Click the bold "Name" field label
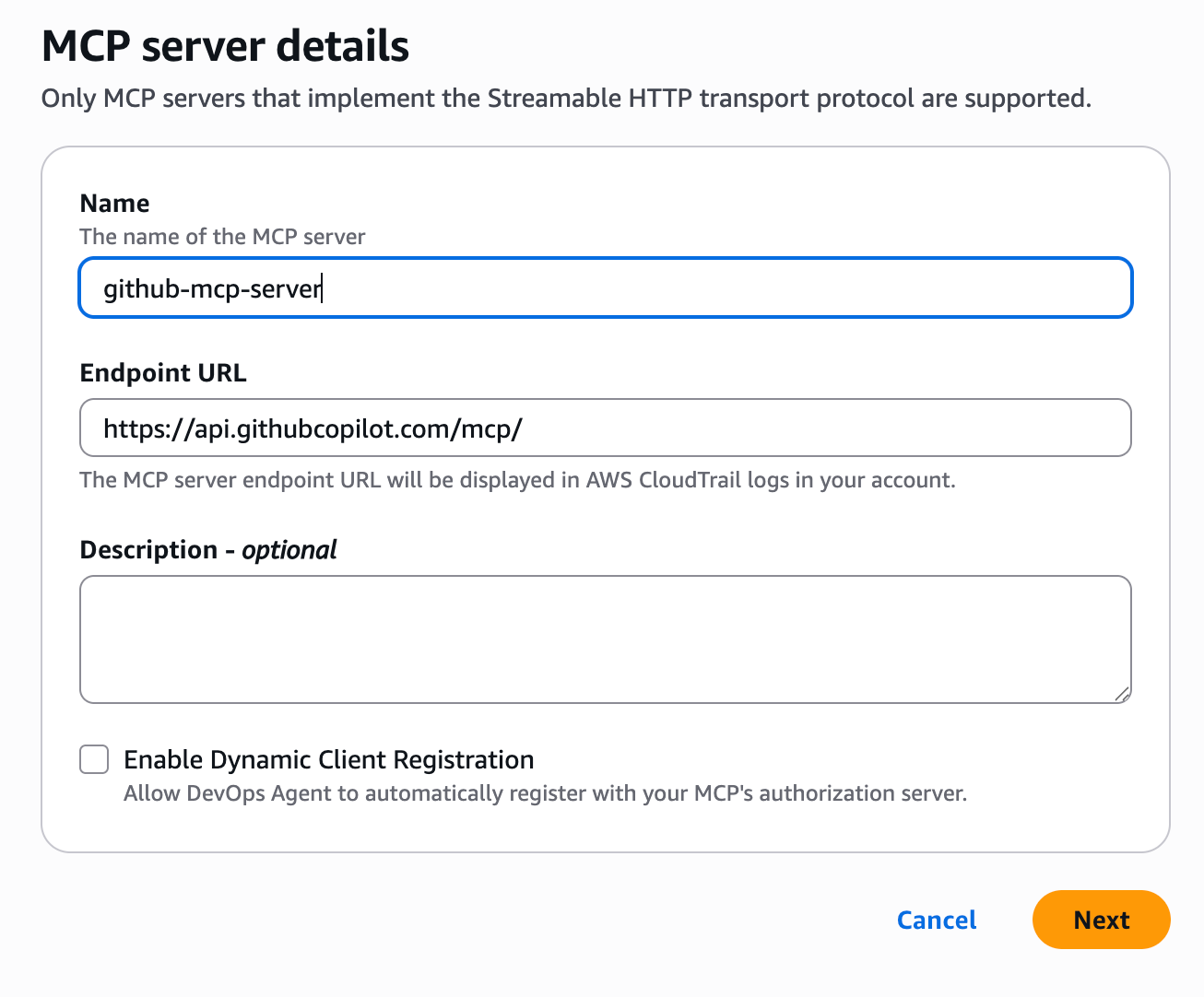1204x997 pixels. point(114,204)
